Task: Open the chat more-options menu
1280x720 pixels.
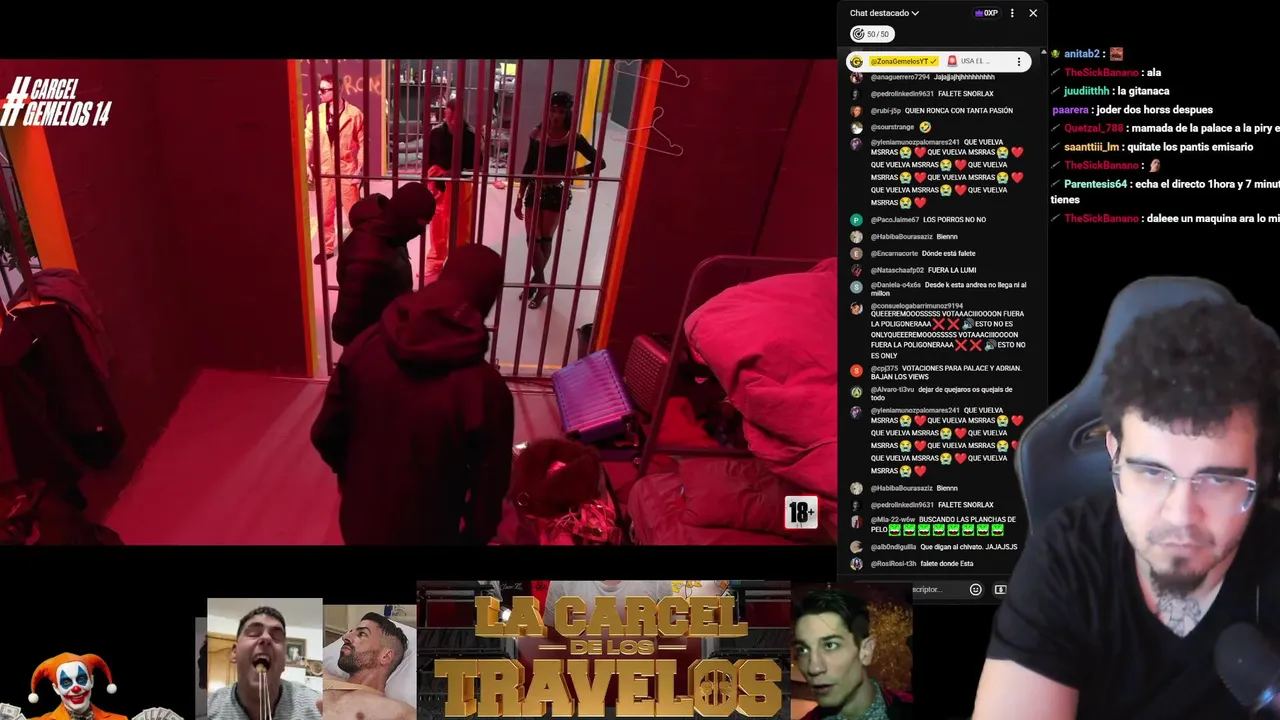Action: click(x=1012, y=13)
